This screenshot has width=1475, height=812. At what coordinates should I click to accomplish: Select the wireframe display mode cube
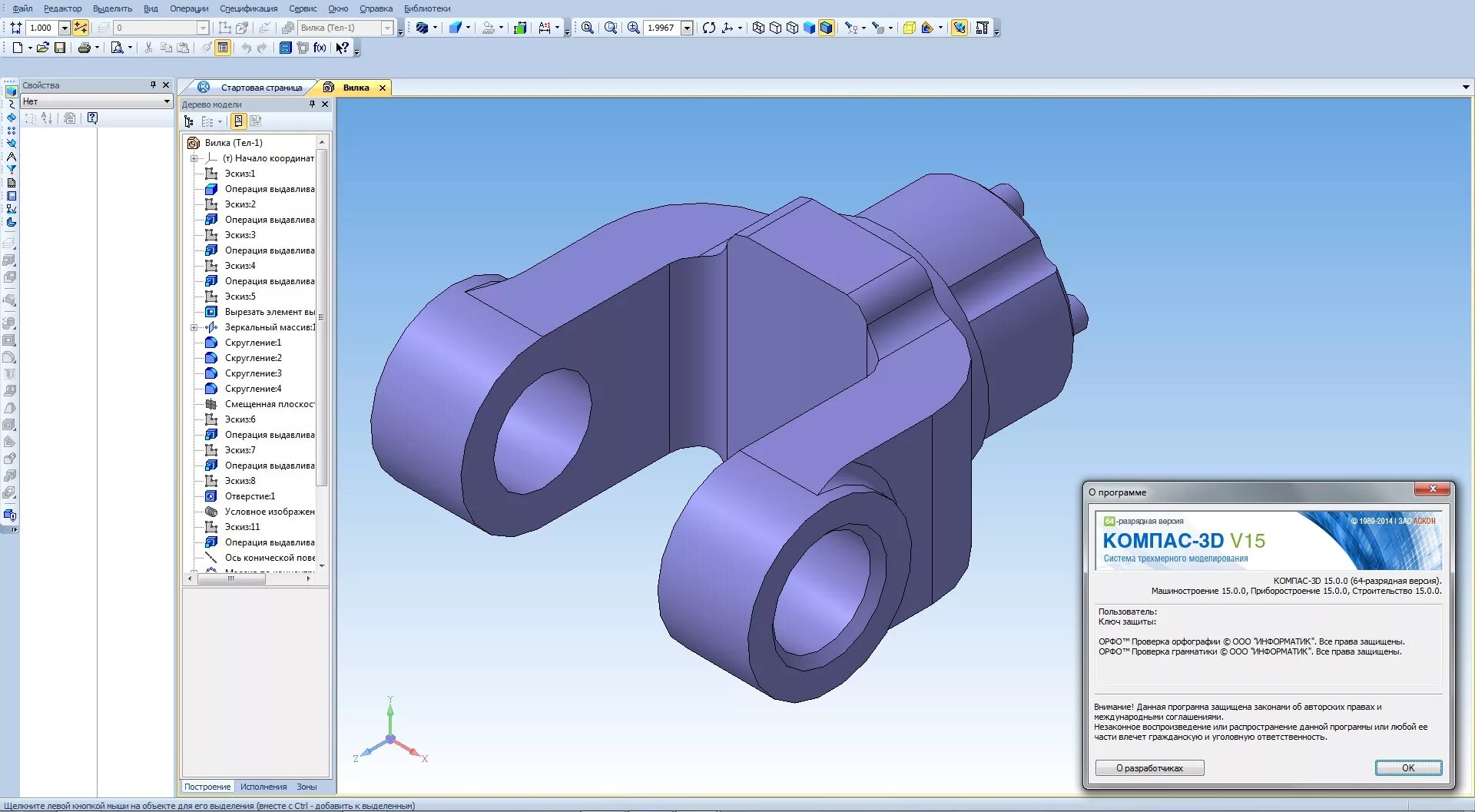pos(759,28)
